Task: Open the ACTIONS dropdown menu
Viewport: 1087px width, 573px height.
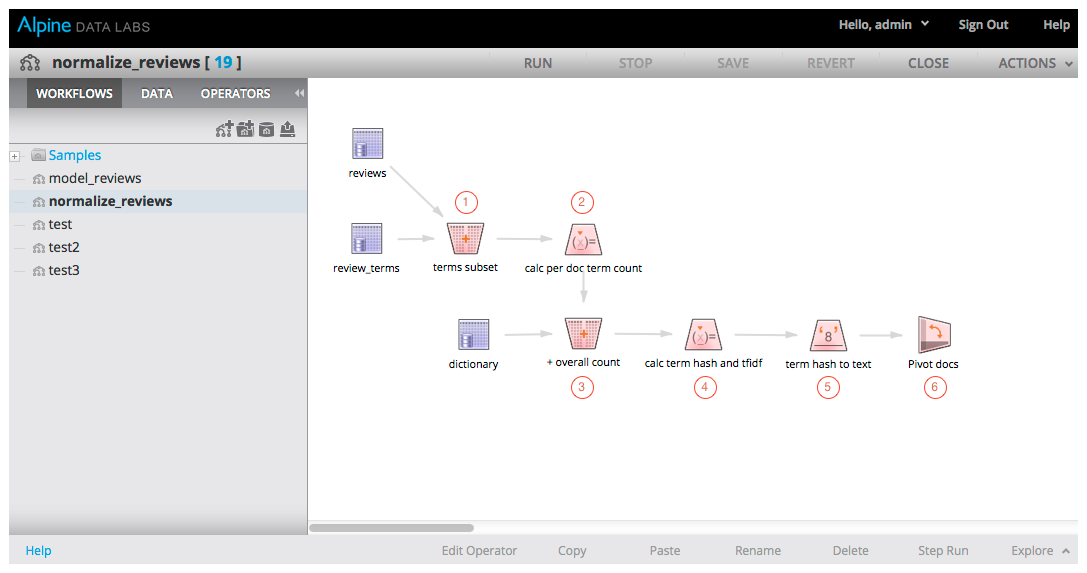Action: coord(1035,63)
